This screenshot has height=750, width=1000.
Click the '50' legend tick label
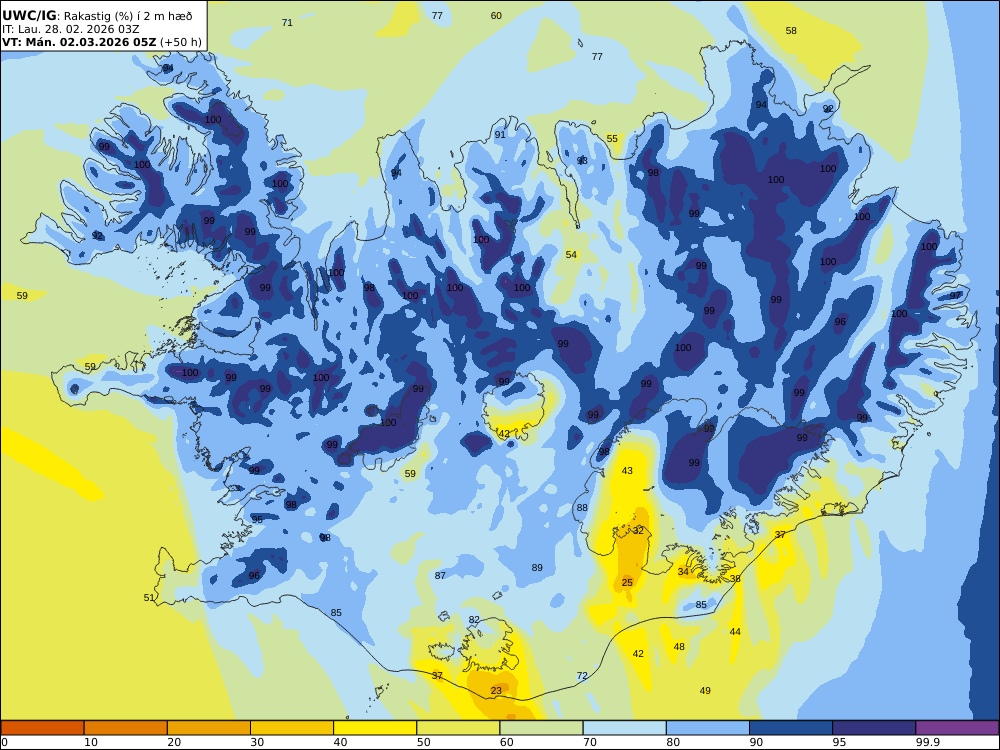pos(423,742)
